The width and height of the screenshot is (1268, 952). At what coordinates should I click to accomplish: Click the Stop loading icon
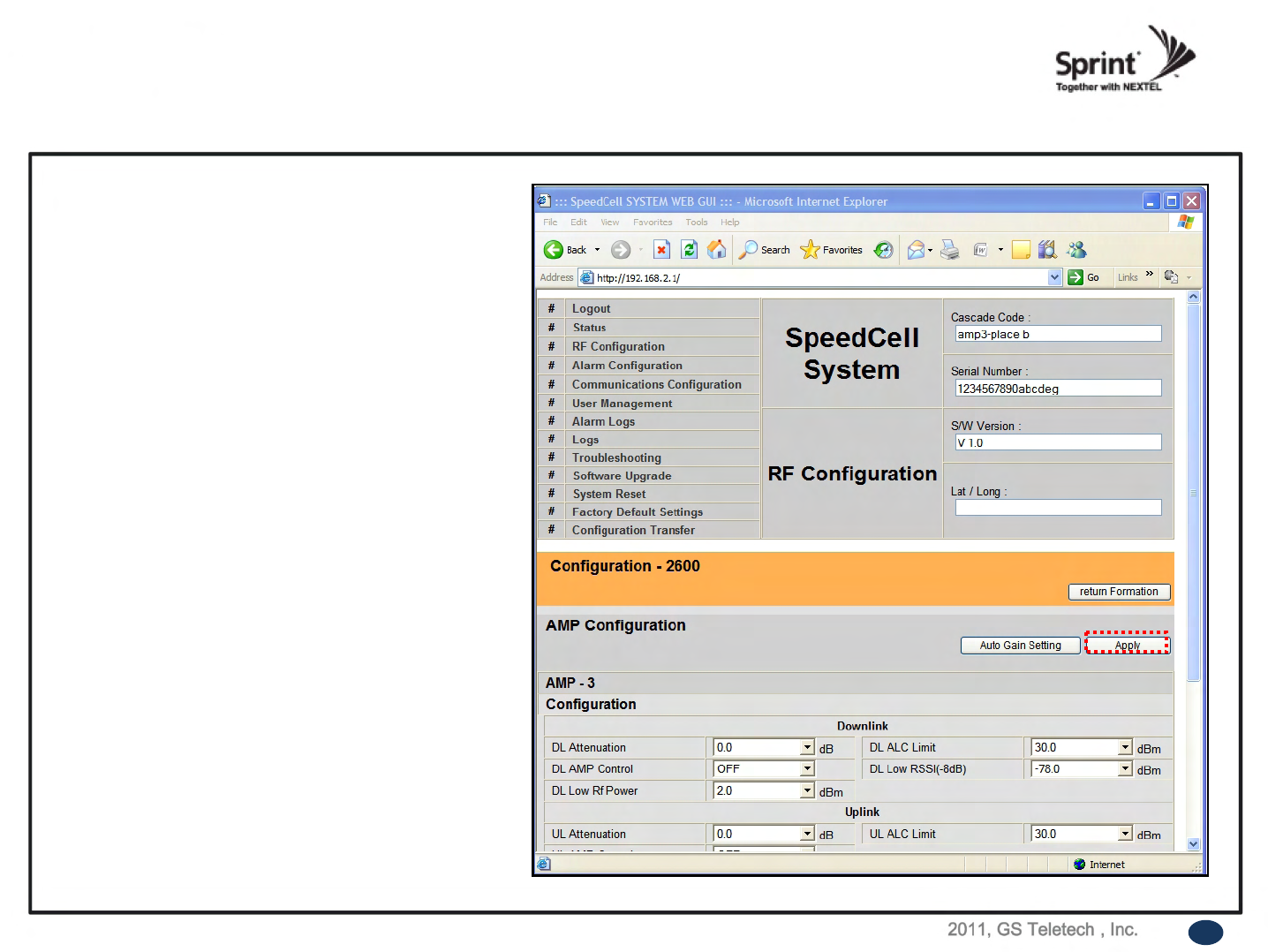pyautogui.click(x=661, y=250)
